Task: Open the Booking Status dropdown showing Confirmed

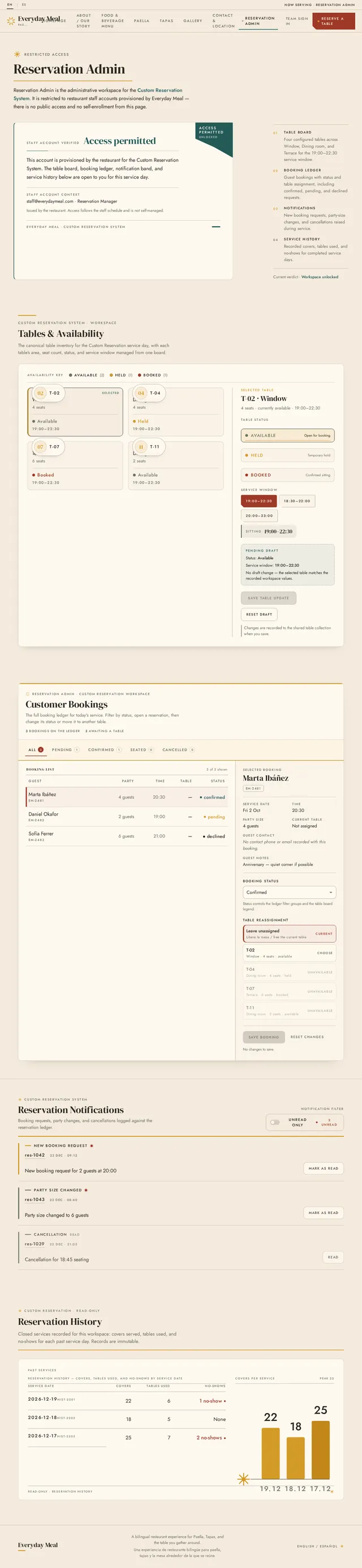Action: click(290, 893)
